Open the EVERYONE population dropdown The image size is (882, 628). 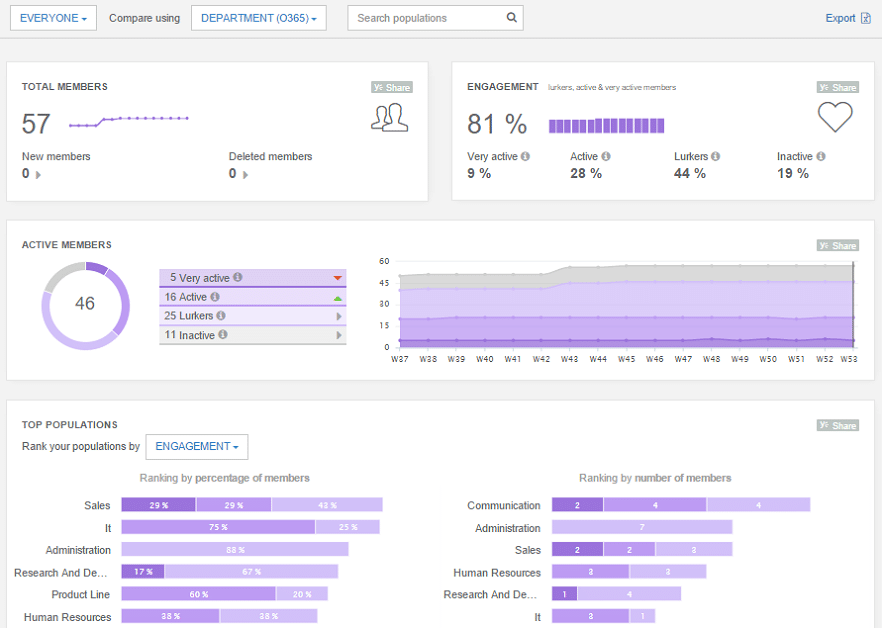pos(53,18)
